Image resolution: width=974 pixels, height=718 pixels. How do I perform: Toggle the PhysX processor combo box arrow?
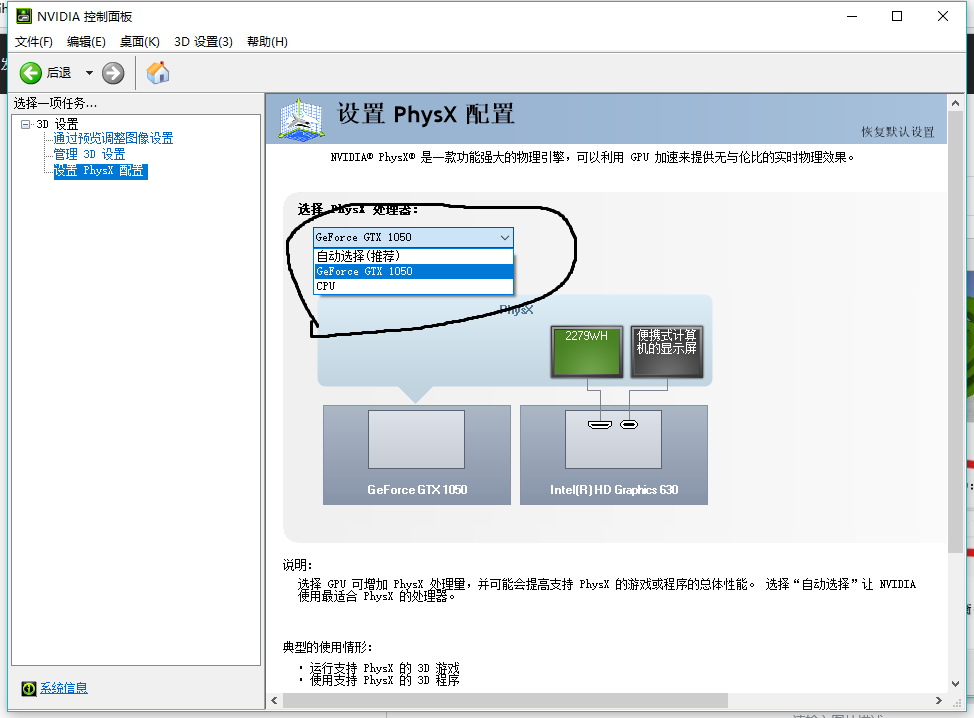[x=504, y=237]
